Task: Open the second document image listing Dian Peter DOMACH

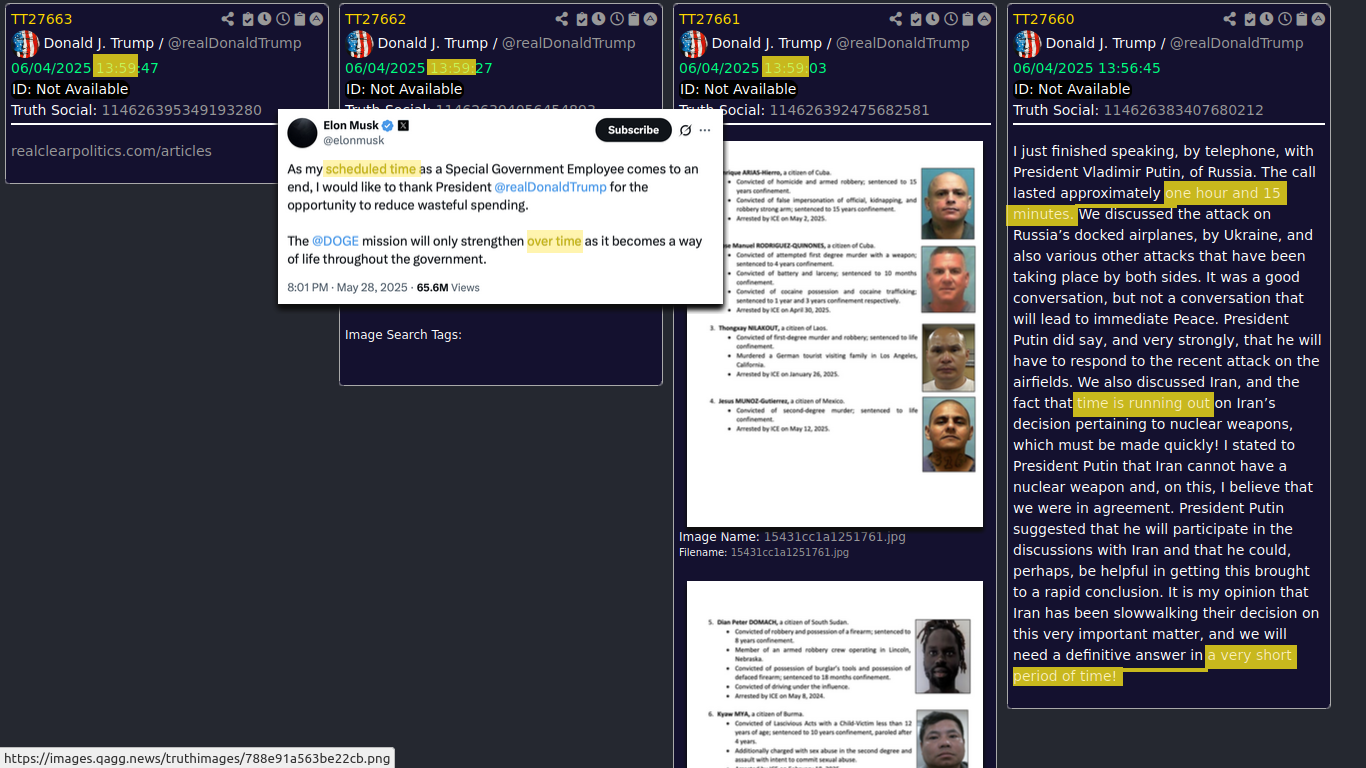Action: click(x=835, y=674)
